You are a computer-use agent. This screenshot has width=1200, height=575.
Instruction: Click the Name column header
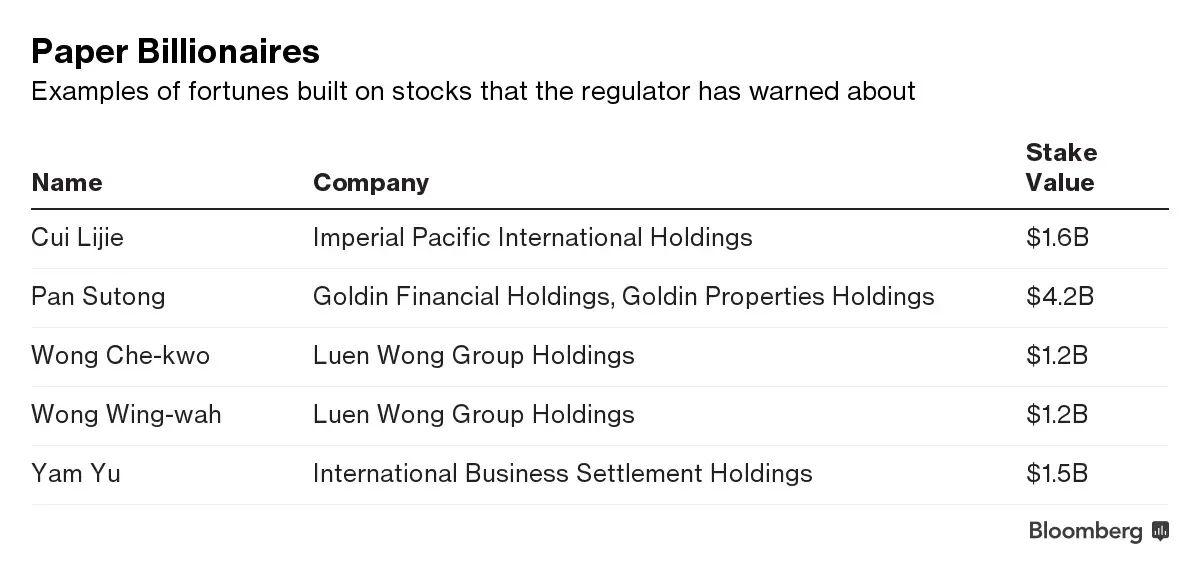[x=67, y=182]
